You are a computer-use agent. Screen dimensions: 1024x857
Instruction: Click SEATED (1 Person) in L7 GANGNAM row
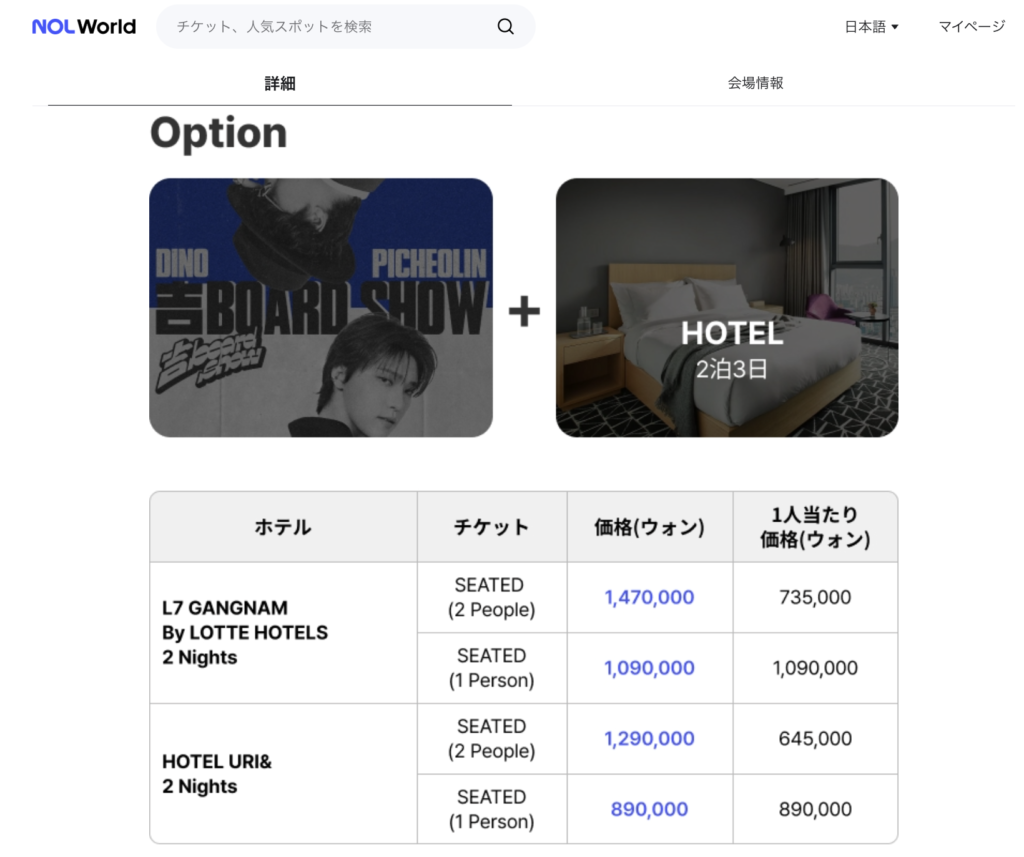point(492,668)
